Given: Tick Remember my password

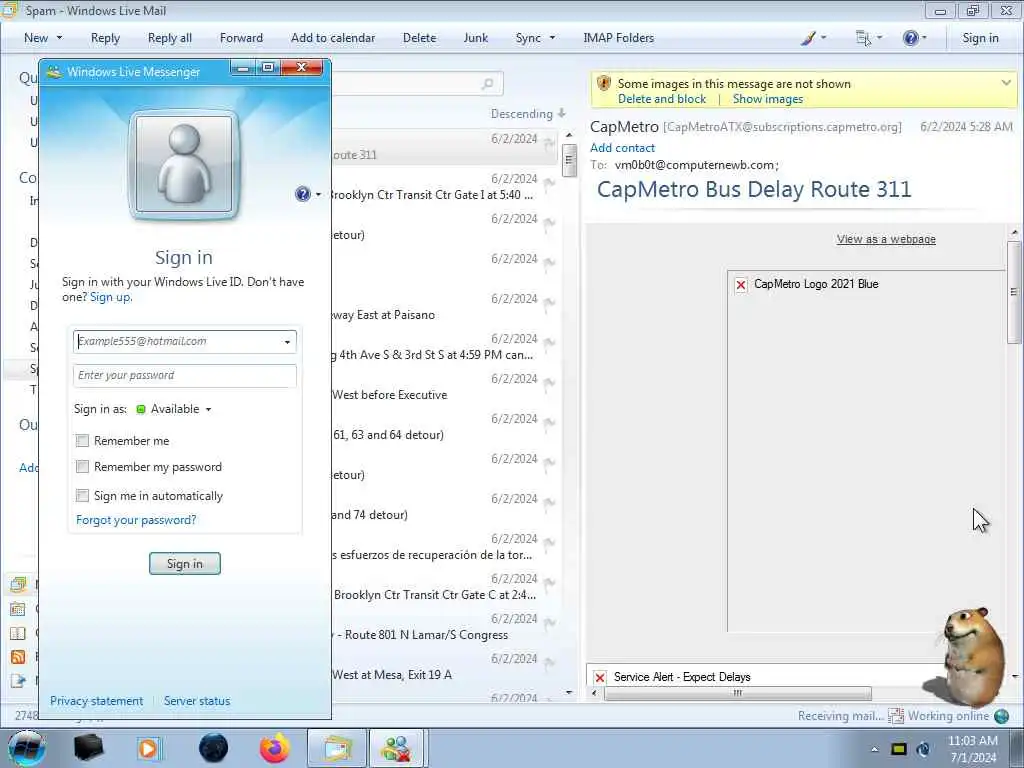Looking at the screenshot, I should [82, 467].
